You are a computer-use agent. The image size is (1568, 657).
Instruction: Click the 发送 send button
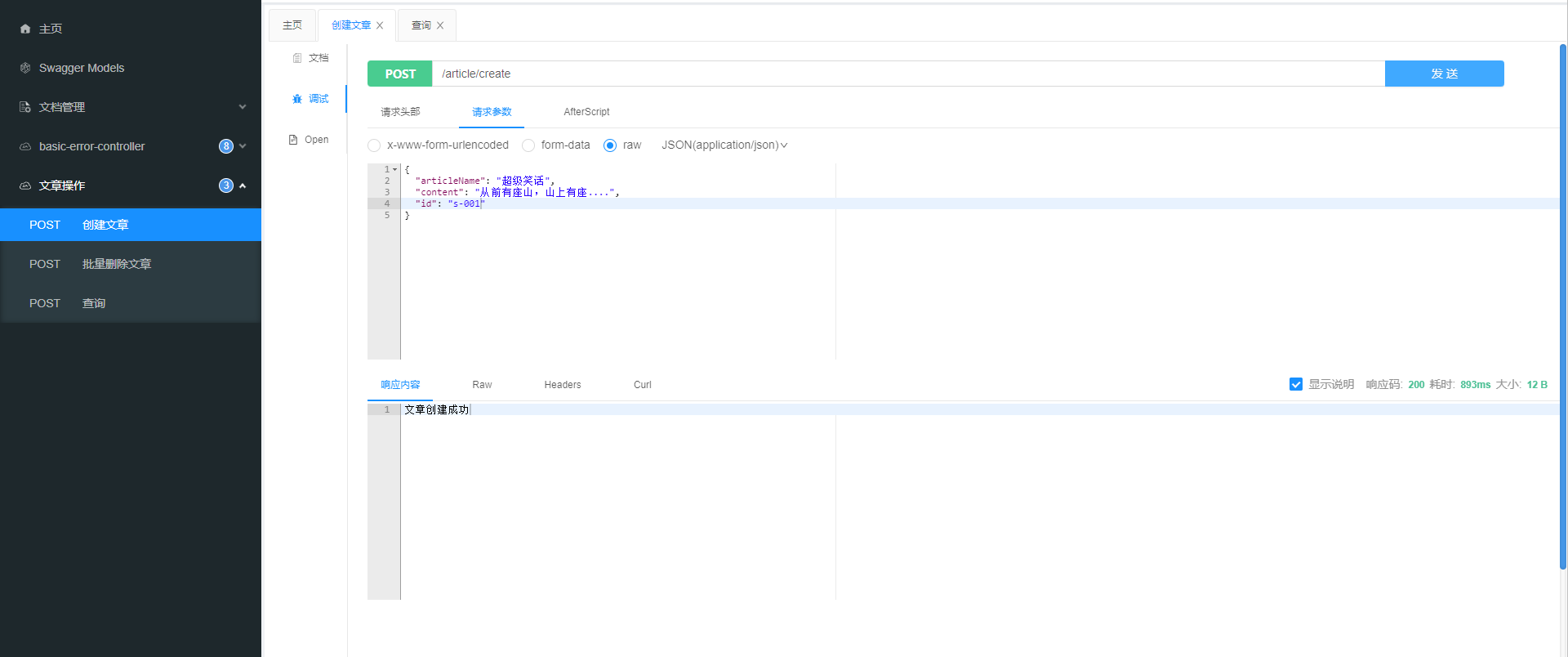(1445, 74)
